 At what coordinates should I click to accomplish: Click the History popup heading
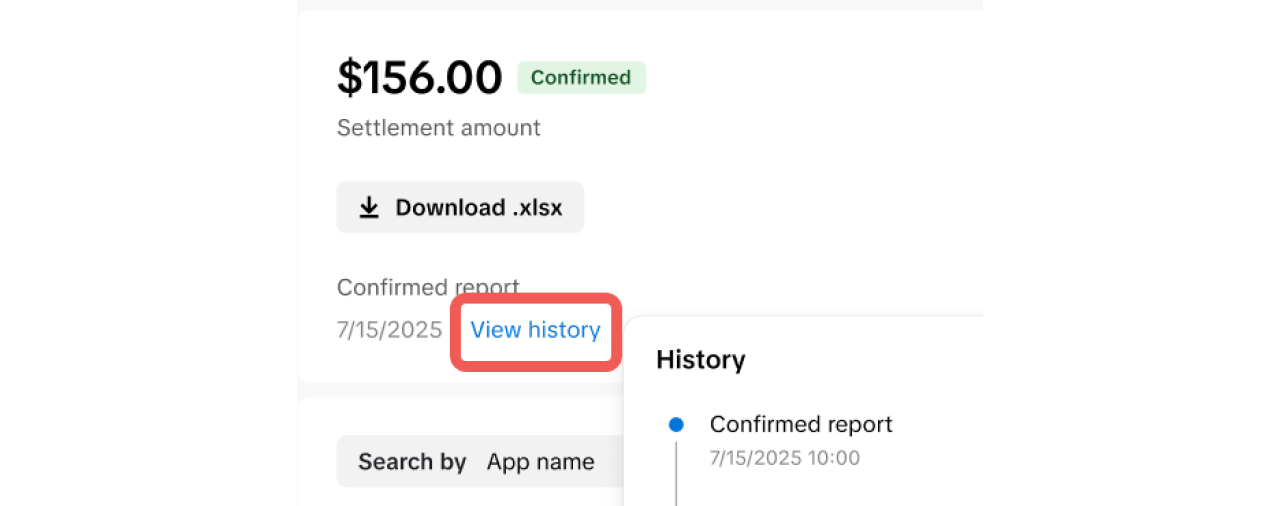(x=700, y=360)
